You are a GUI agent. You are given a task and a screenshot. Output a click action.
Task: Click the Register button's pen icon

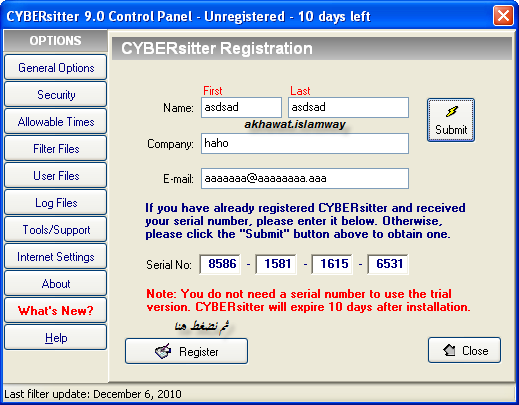[x=163, y=351]
